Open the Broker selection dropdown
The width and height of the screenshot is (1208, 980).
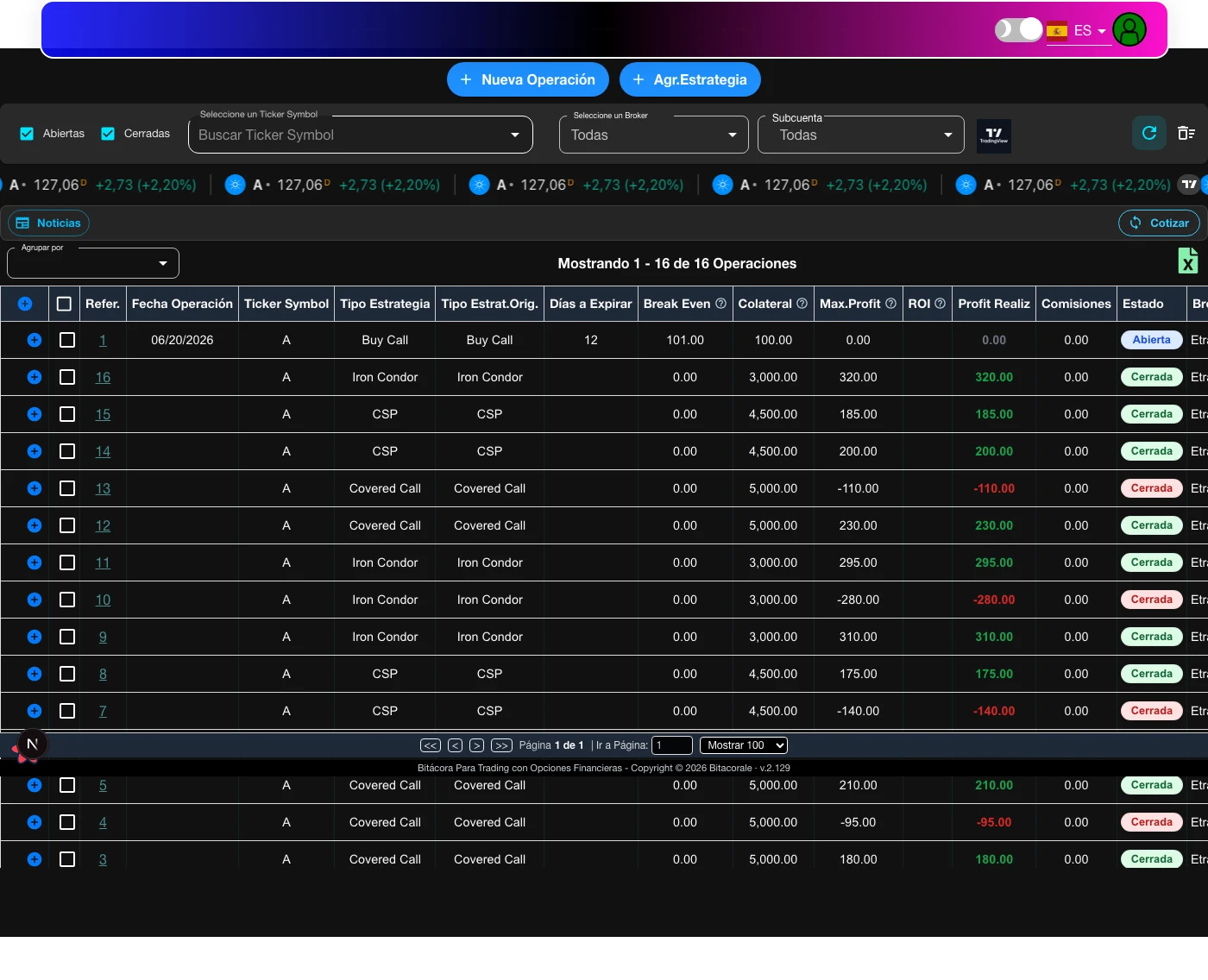[654, 135]
